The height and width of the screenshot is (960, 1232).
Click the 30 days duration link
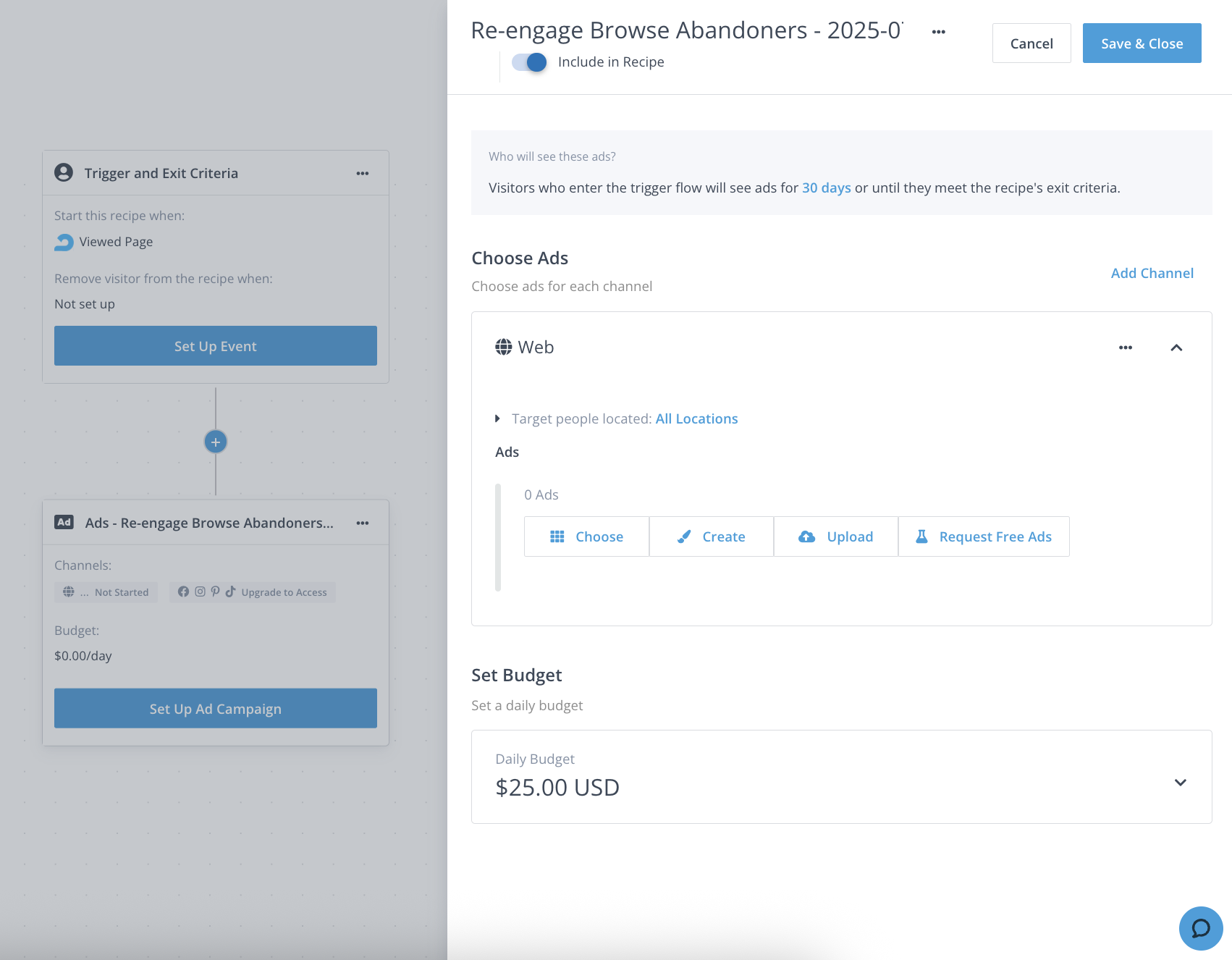(826, 188)
